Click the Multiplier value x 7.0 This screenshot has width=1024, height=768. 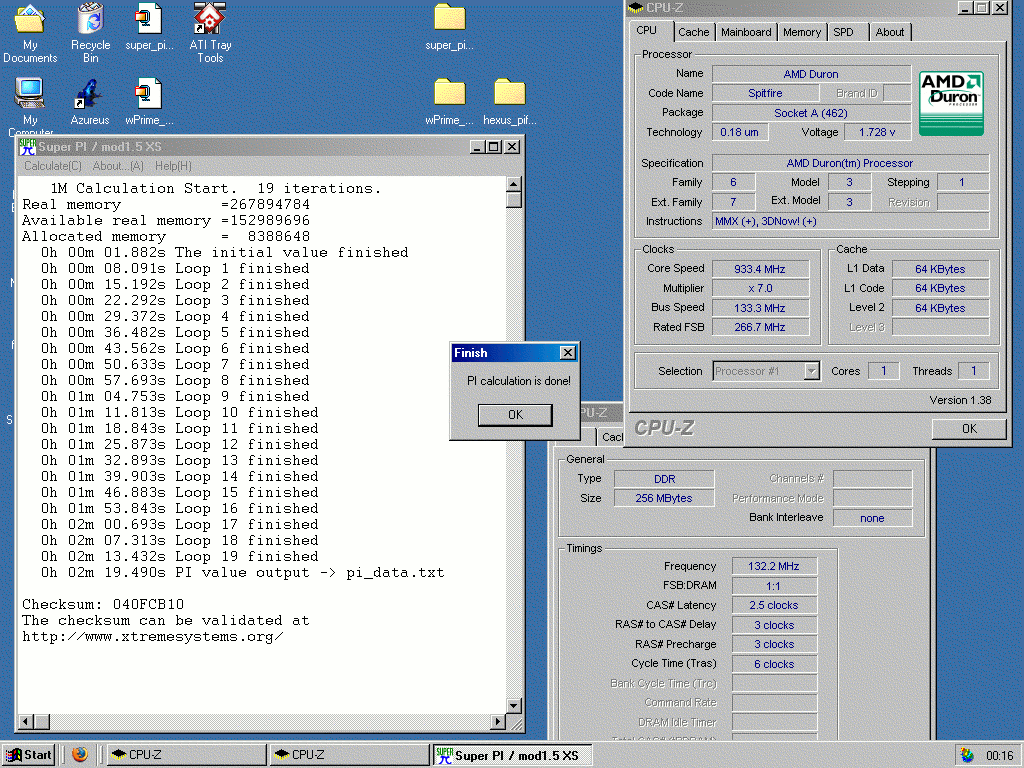[760, 288]
